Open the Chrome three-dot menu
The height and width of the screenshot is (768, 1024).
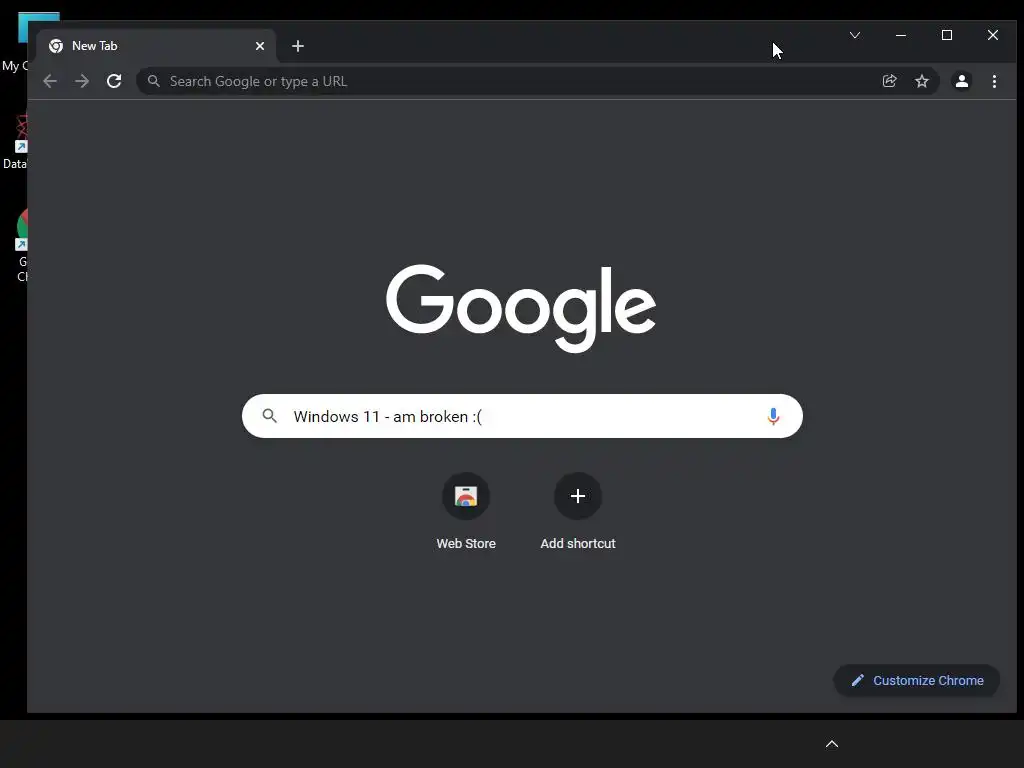[x=994, y=81]
